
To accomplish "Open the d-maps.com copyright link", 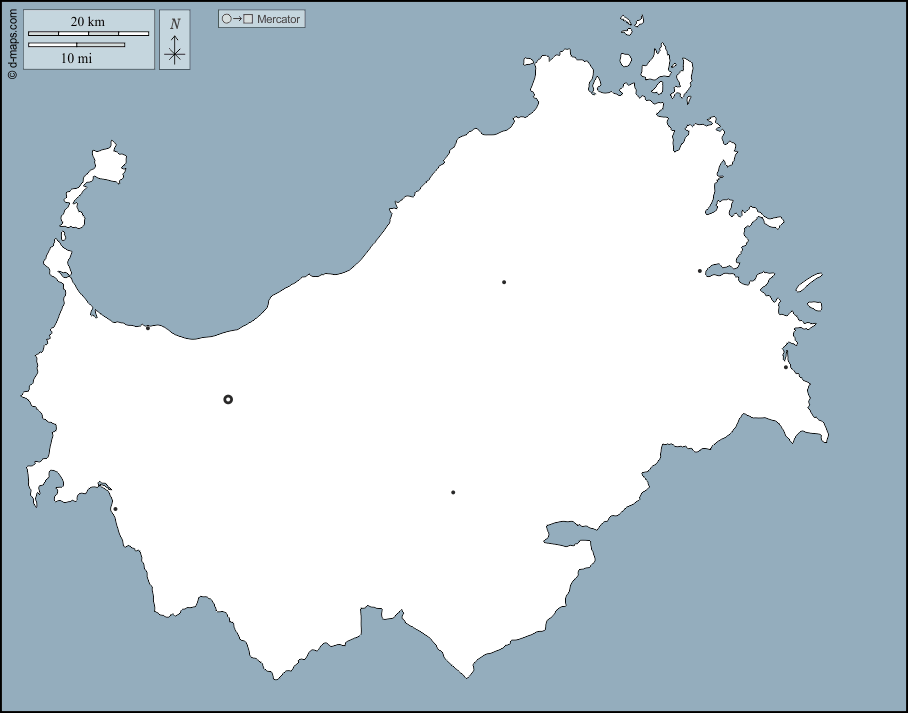I will [12, 40].
